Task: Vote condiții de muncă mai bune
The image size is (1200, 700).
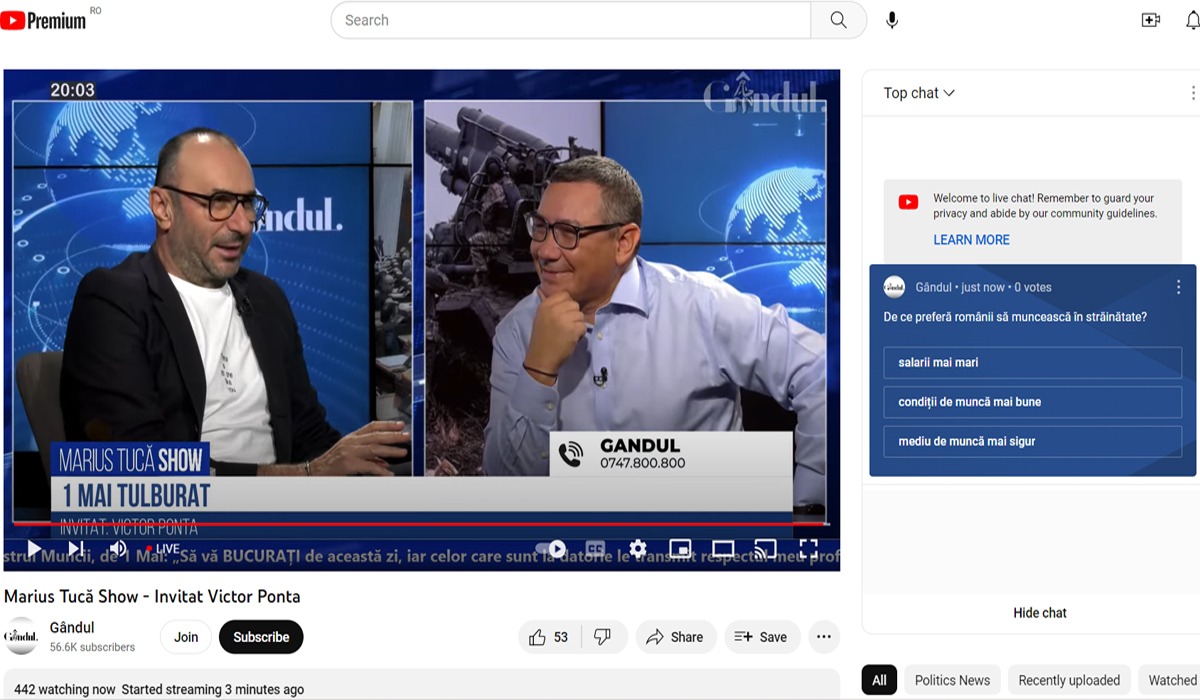Action: coord(1032,402)
